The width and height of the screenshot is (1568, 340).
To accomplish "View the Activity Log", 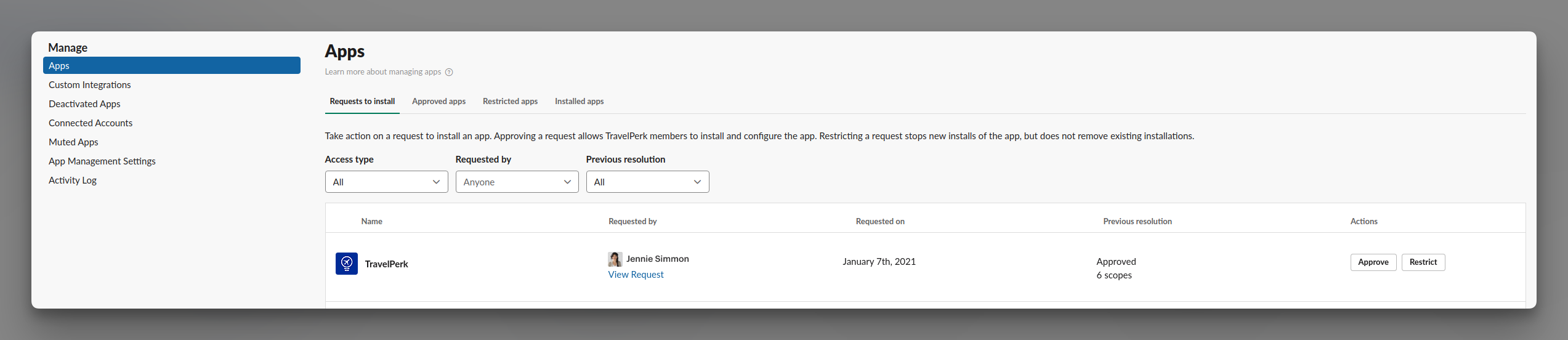I will click(x=73, y=180).
